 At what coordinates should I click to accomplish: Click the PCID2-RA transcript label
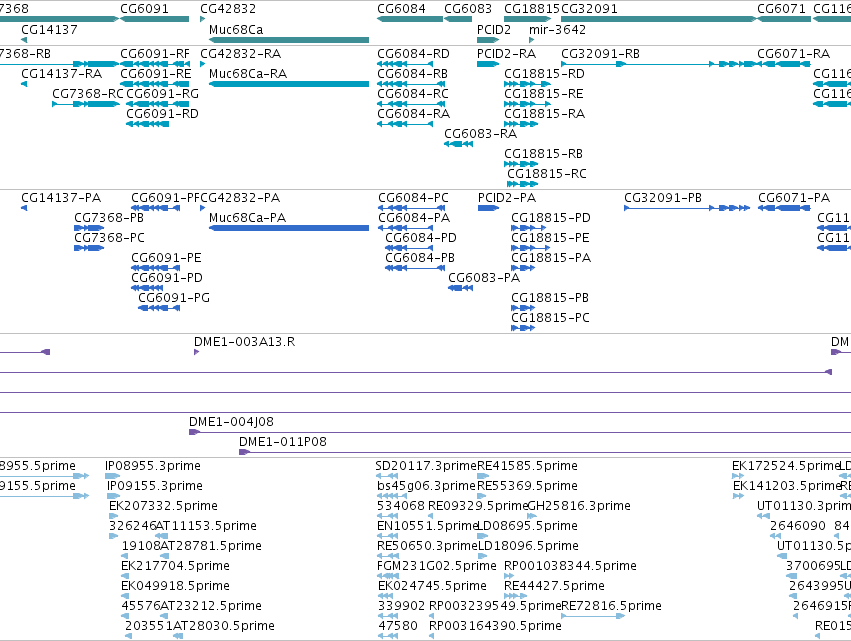coord(506,54)
